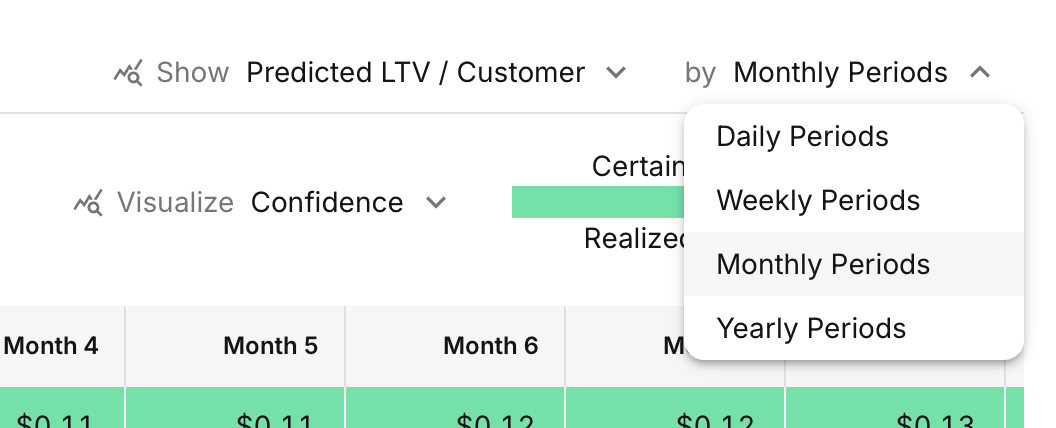Click the Show label text

point(193,73)
